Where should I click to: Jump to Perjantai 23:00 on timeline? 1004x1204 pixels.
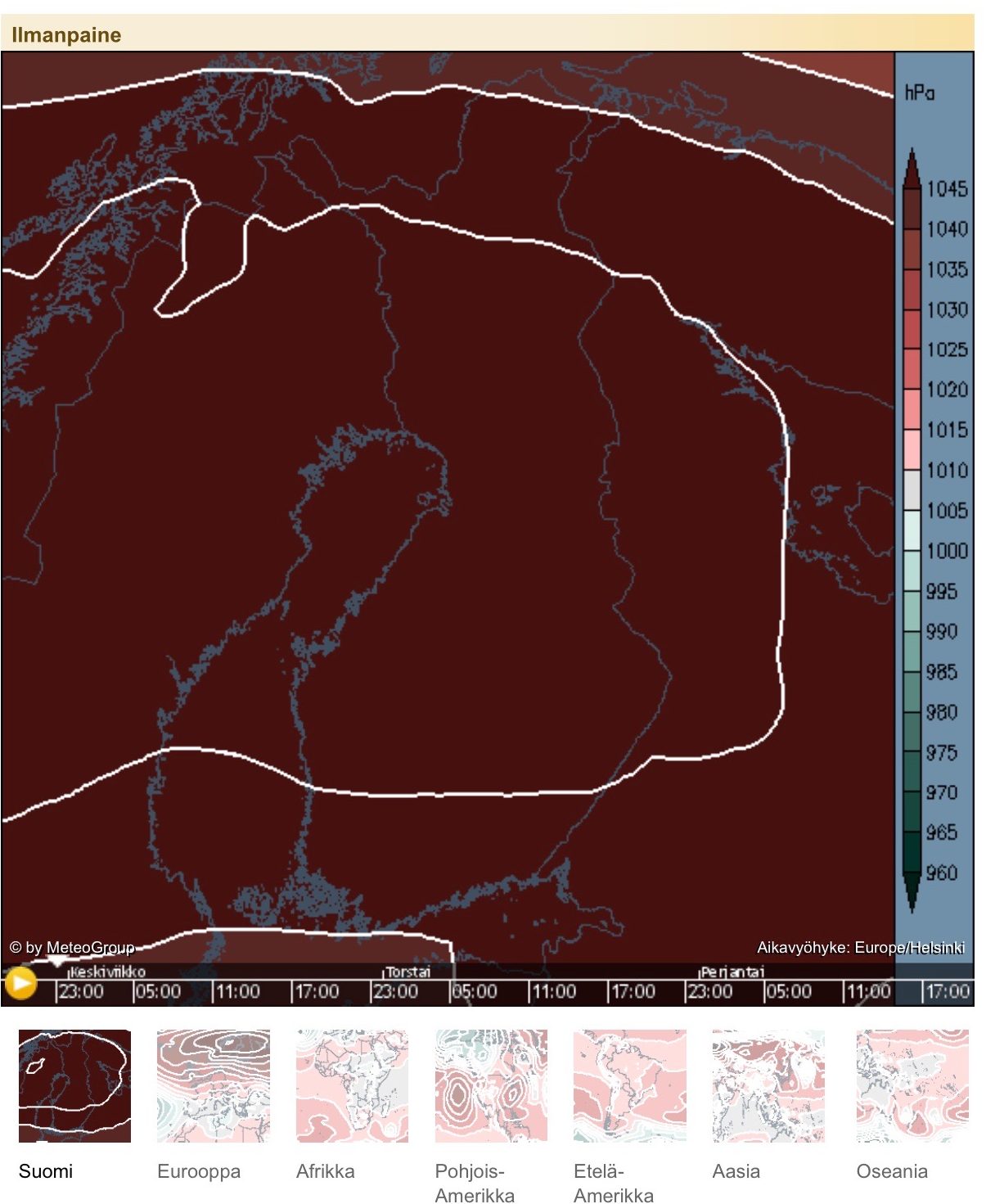[x=710, y=991]
